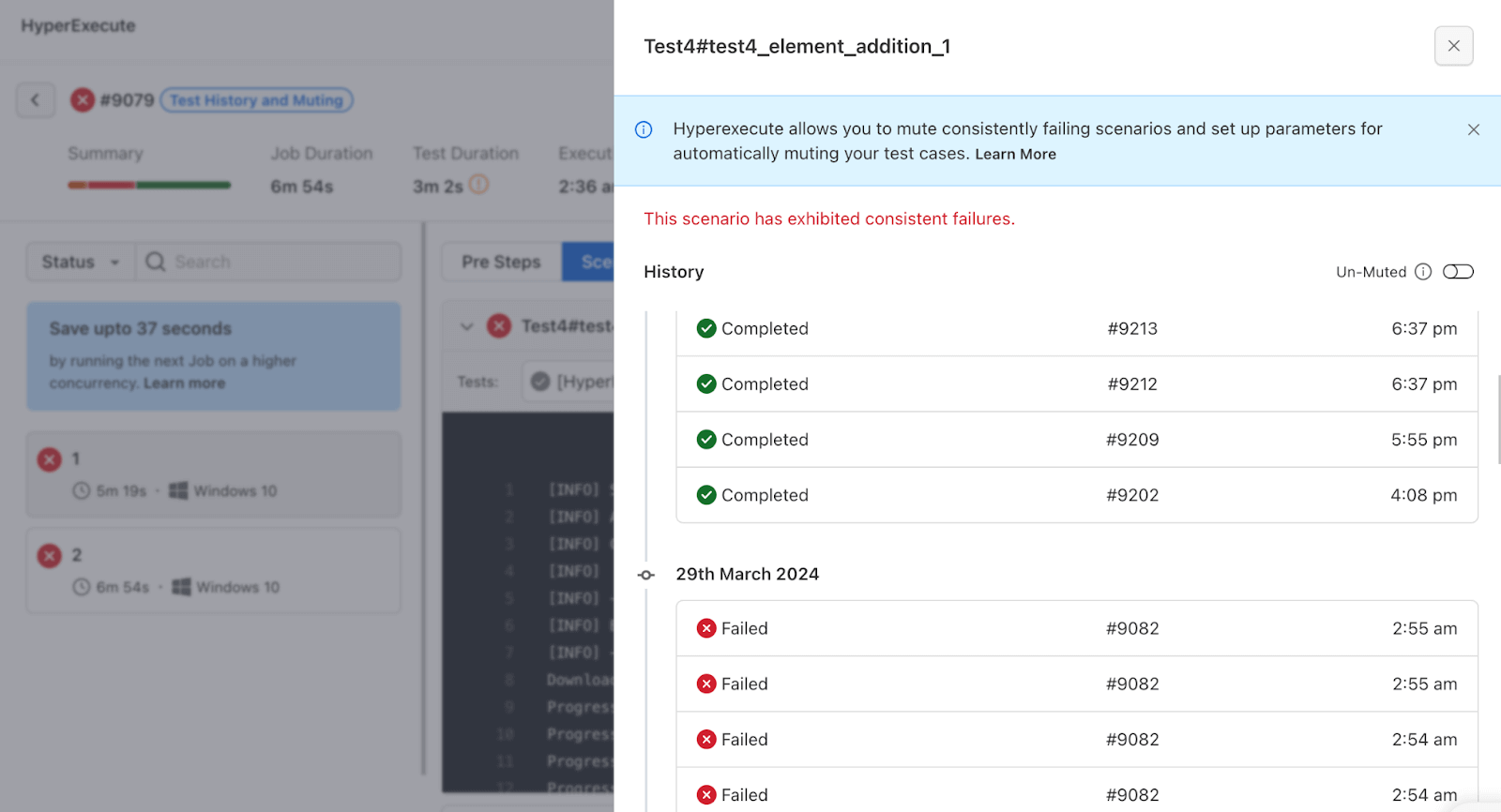Open Learn more link in concurrency tip

pos(184,383)
